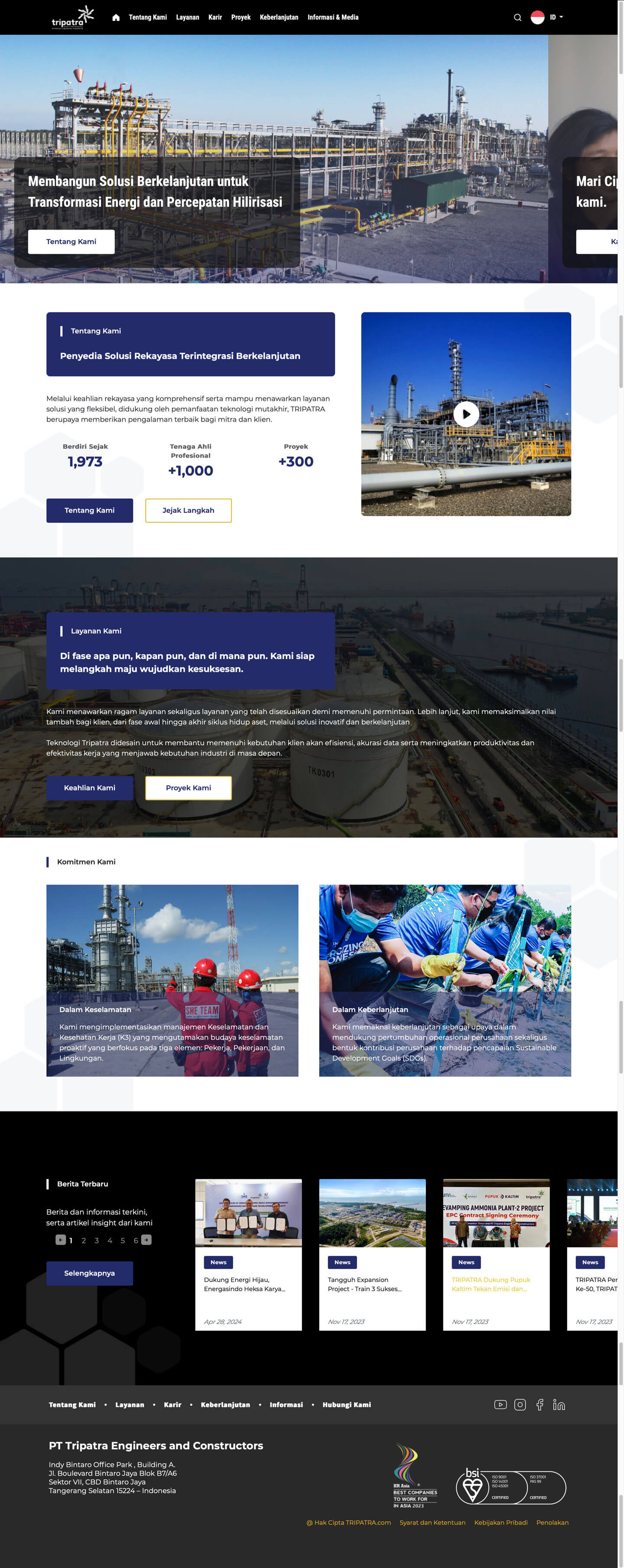Click Tentang Kami button on hero banner
Viewport: 624px width, 1568px height.
pos(71,242)
